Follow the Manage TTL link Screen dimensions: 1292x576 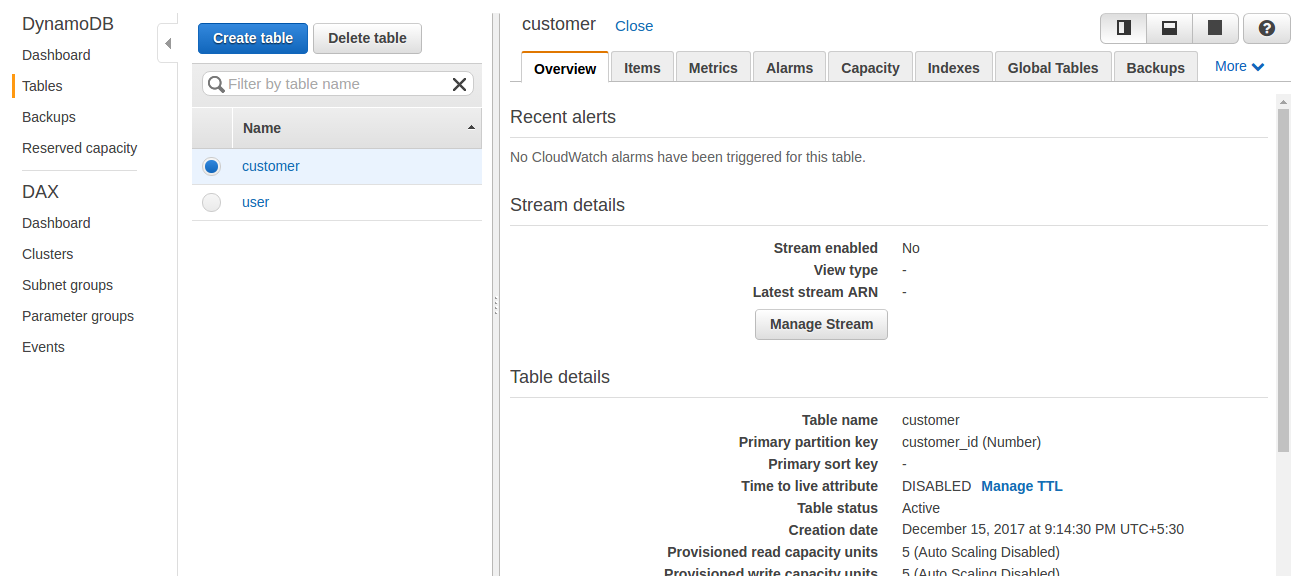1022,486
